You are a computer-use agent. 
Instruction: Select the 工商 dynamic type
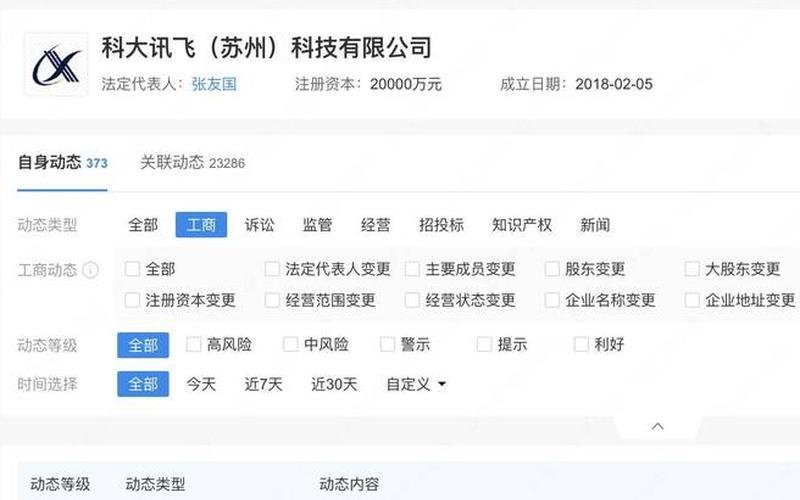(201, 225)
